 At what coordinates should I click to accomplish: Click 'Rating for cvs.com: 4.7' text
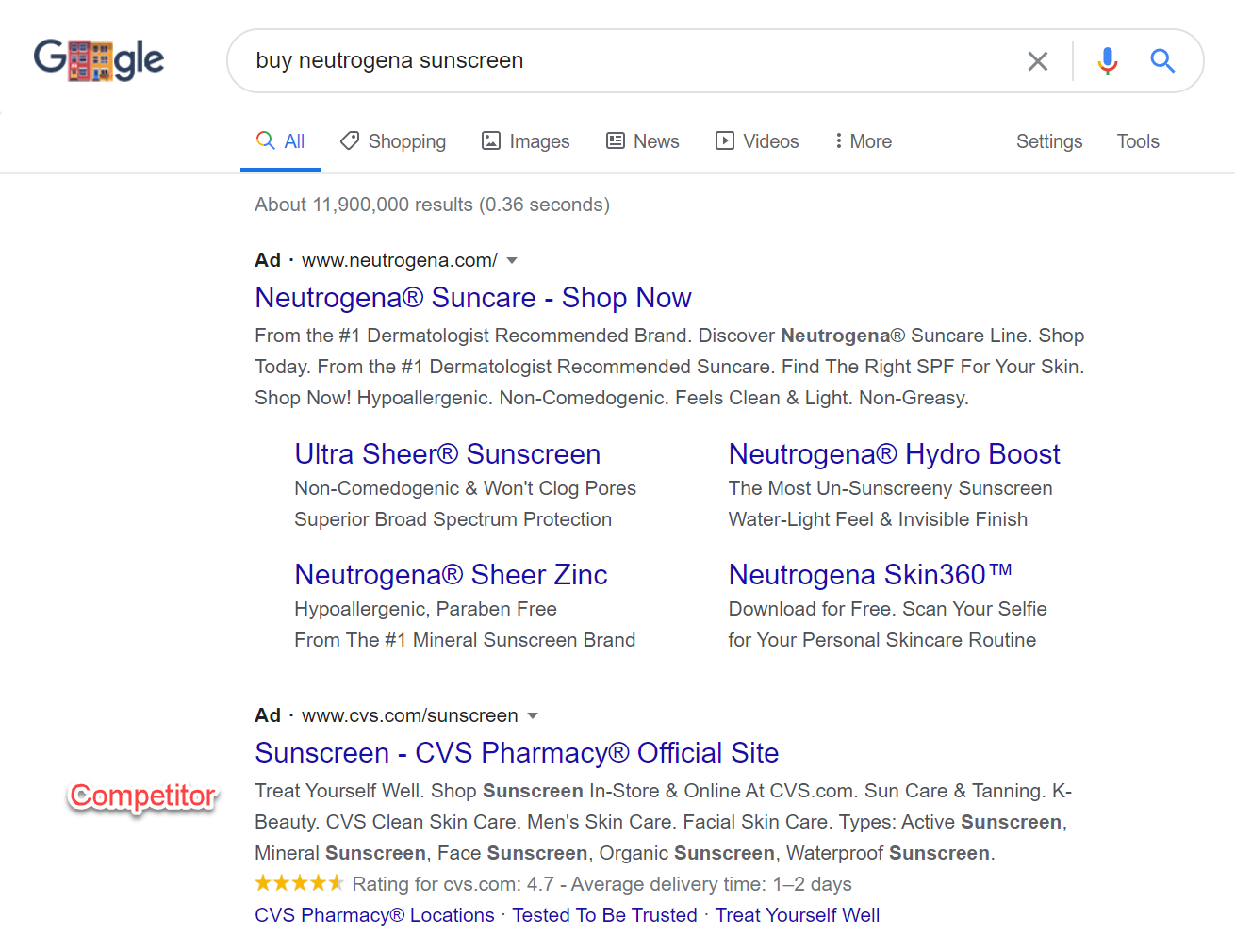[453, 884]
